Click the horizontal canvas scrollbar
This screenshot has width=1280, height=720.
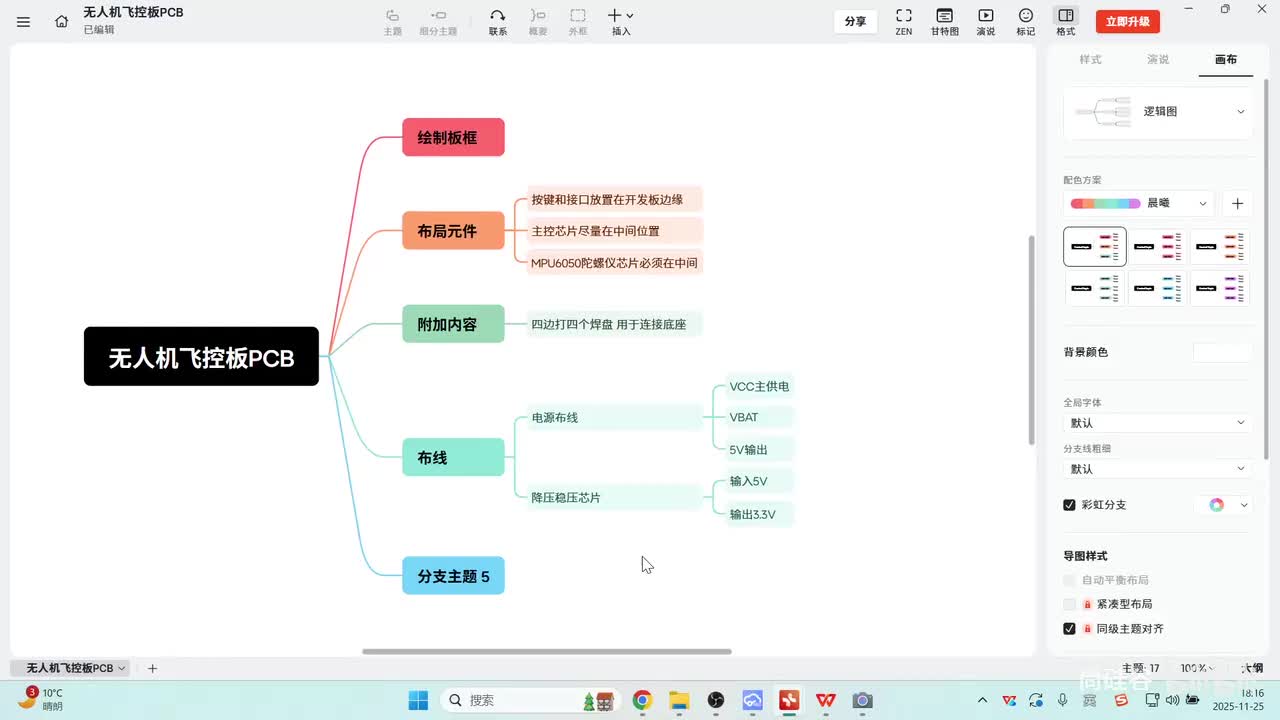546,651
